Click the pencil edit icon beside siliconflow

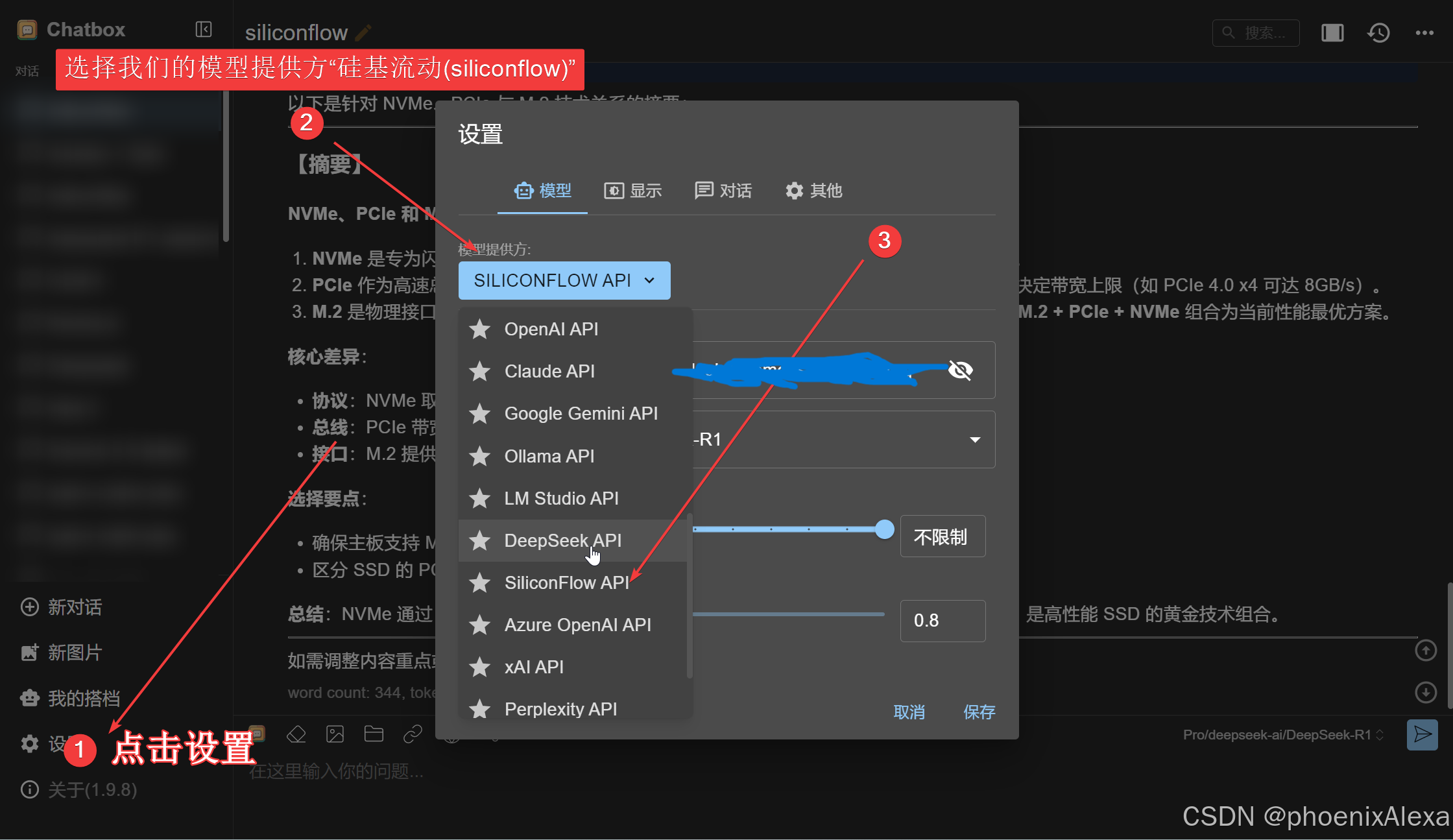pyautogui.click(x=364, y=32)
